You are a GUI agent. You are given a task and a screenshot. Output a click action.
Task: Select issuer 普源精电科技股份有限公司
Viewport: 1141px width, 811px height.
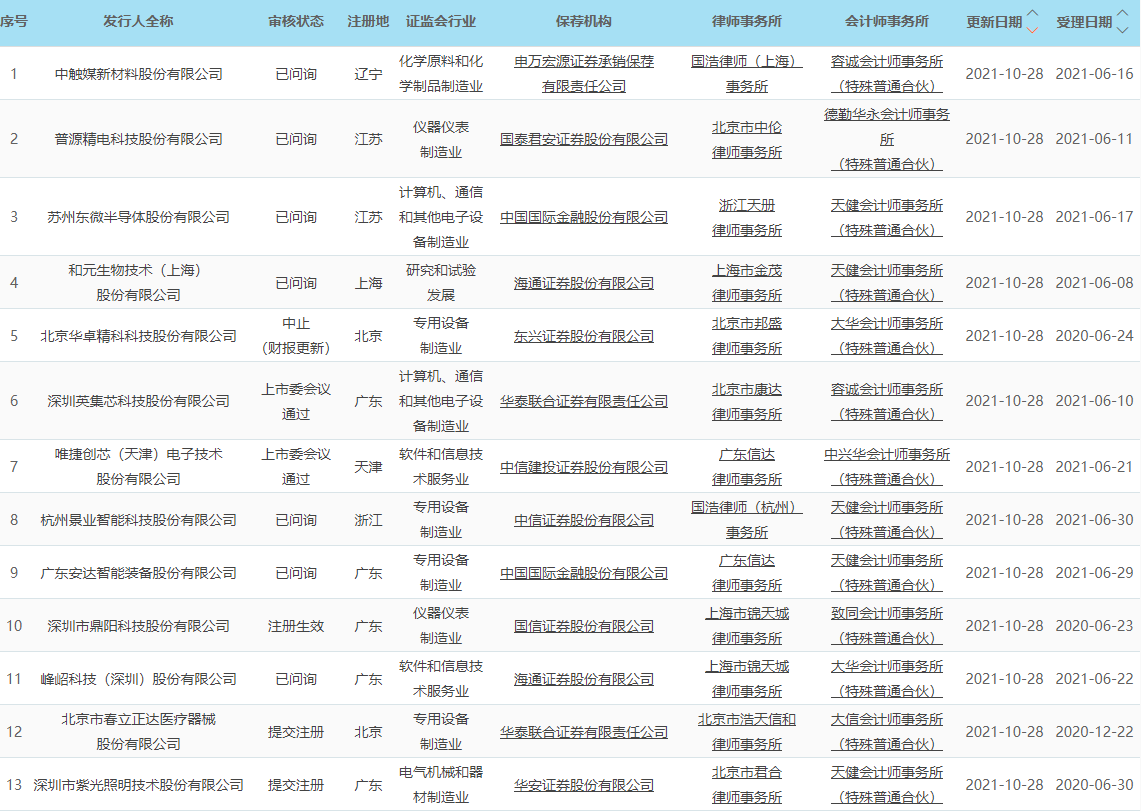pos(138,139)
